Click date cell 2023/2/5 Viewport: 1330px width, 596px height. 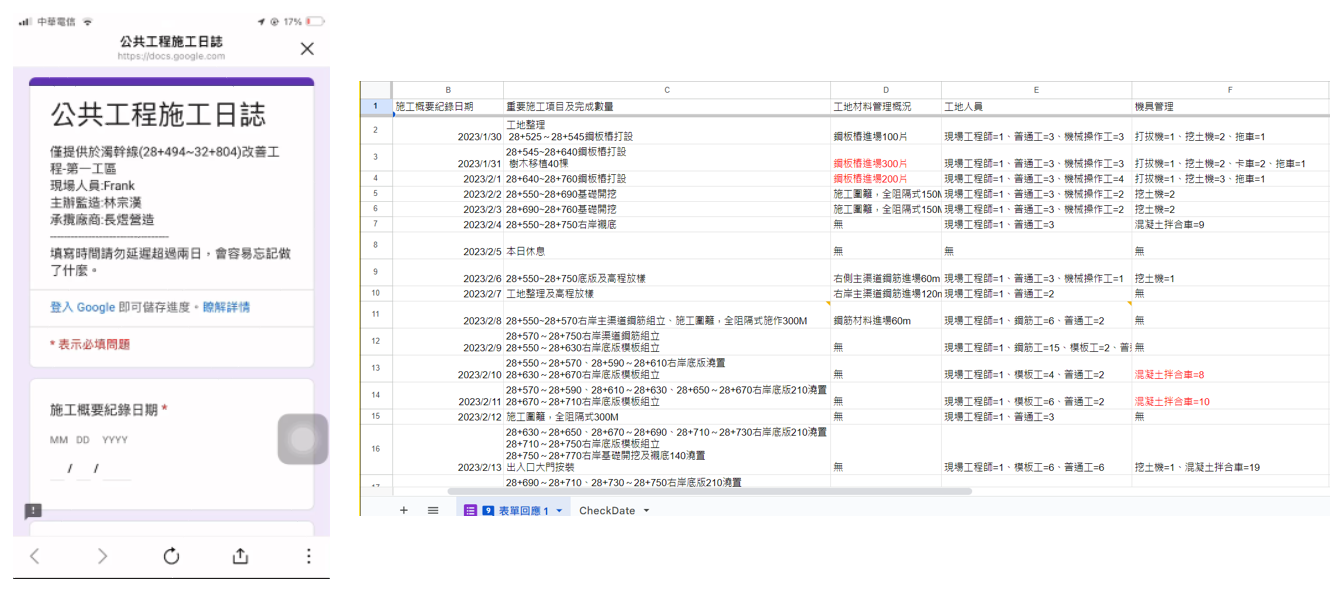tap(448, 245)
